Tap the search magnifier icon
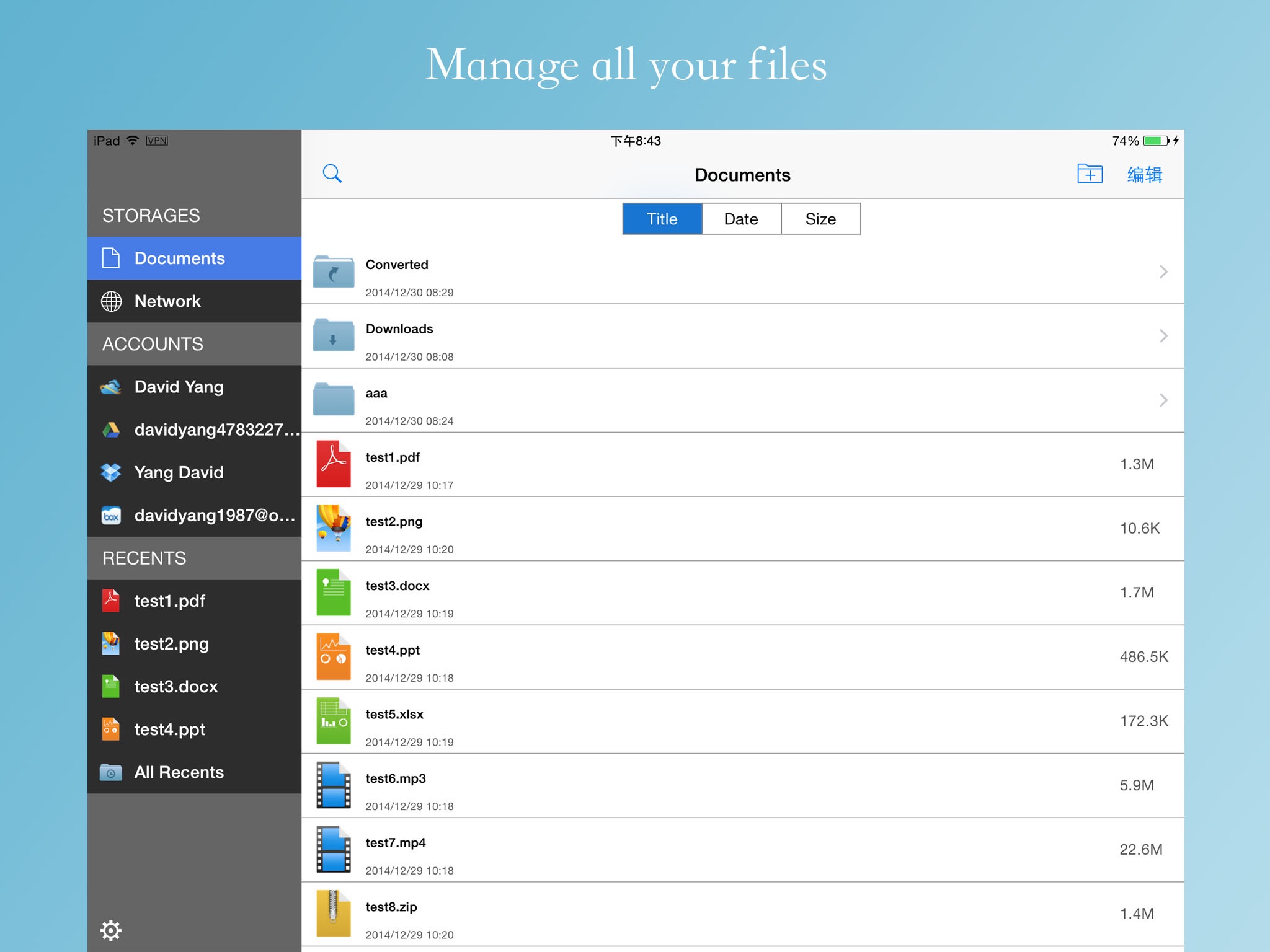Image resolution: width=1270 pixels, height=952 pixels. (x=332, y=174)
